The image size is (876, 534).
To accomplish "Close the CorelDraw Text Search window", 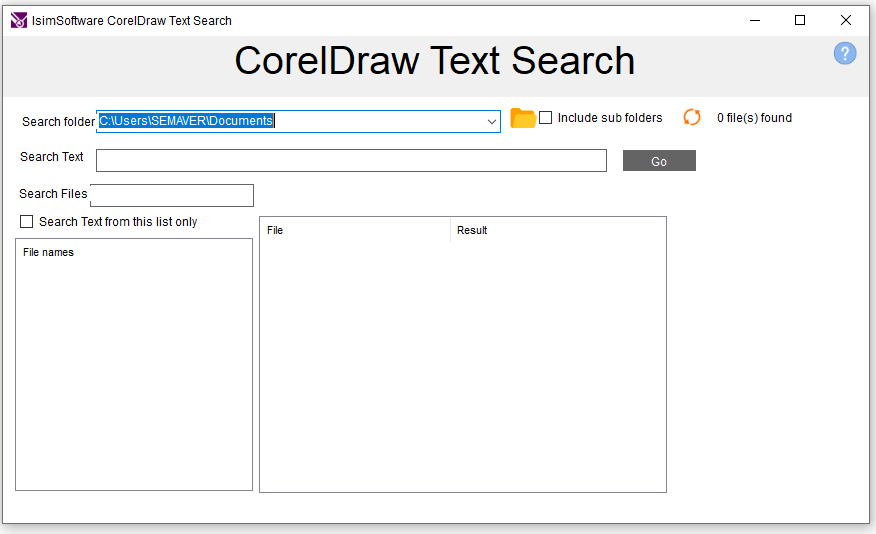I will click(x=846, y=21).
